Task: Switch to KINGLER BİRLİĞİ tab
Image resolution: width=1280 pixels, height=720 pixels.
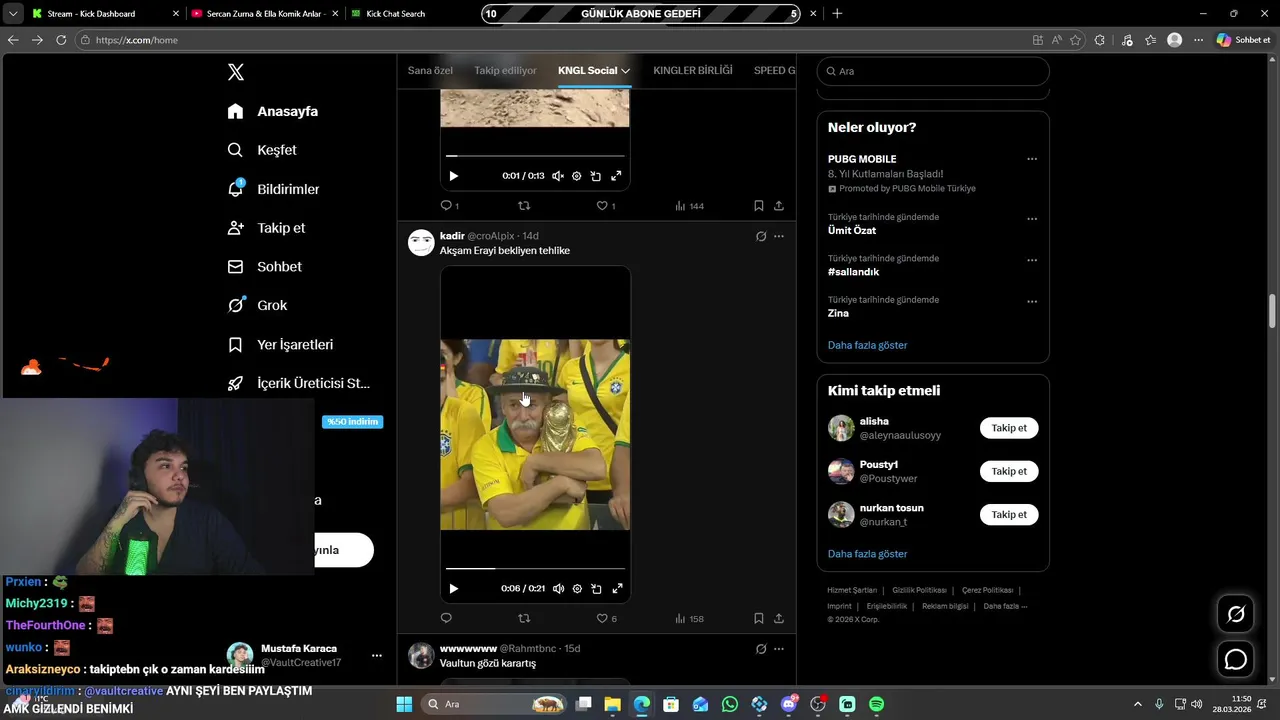Action: [x=693, y=71]
